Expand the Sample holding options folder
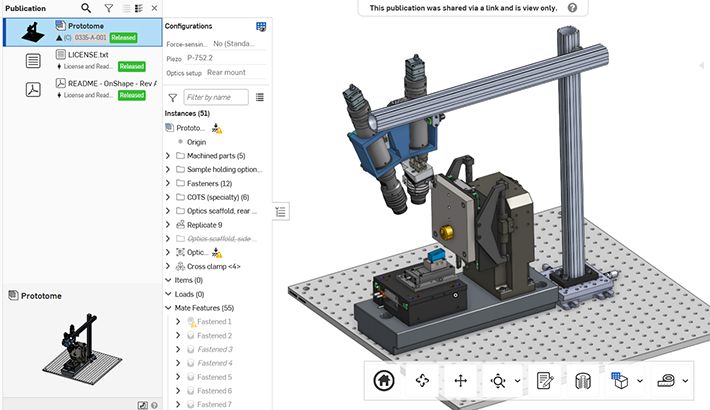 (x=168, y=169)
